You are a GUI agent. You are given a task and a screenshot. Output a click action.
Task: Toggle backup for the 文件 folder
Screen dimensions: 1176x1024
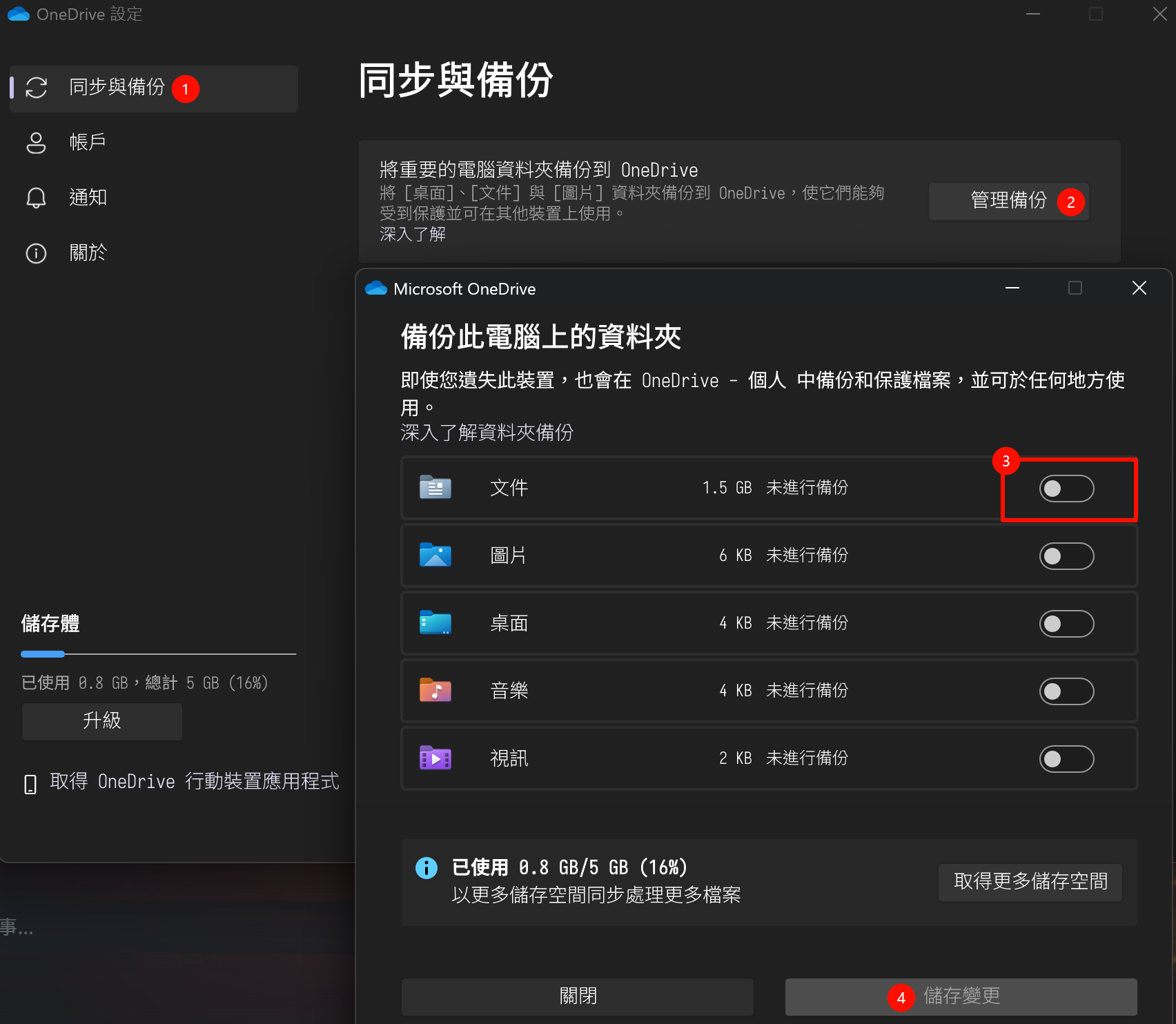pos(1066,489)
